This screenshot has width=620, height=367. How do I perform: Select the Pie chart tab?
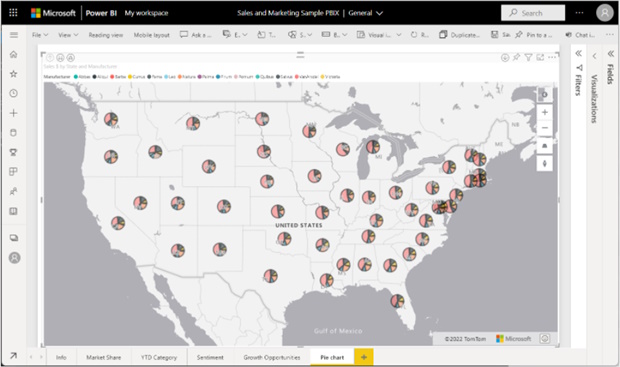(332, 357)
